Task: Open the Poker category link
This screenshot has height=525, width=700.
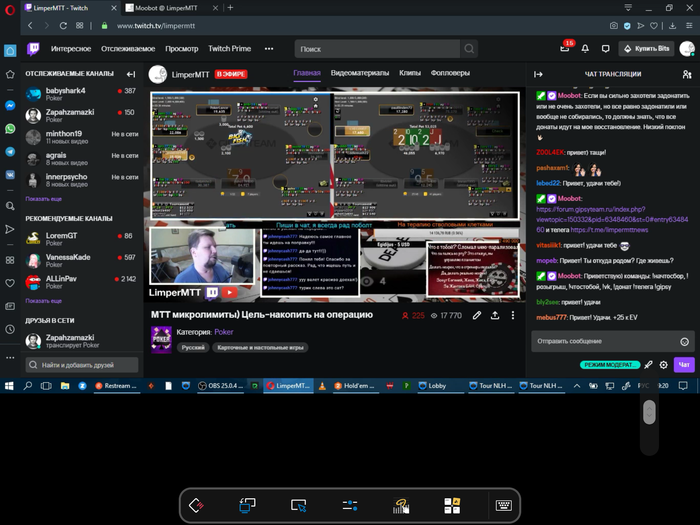Action: click(x=224, y=332)
